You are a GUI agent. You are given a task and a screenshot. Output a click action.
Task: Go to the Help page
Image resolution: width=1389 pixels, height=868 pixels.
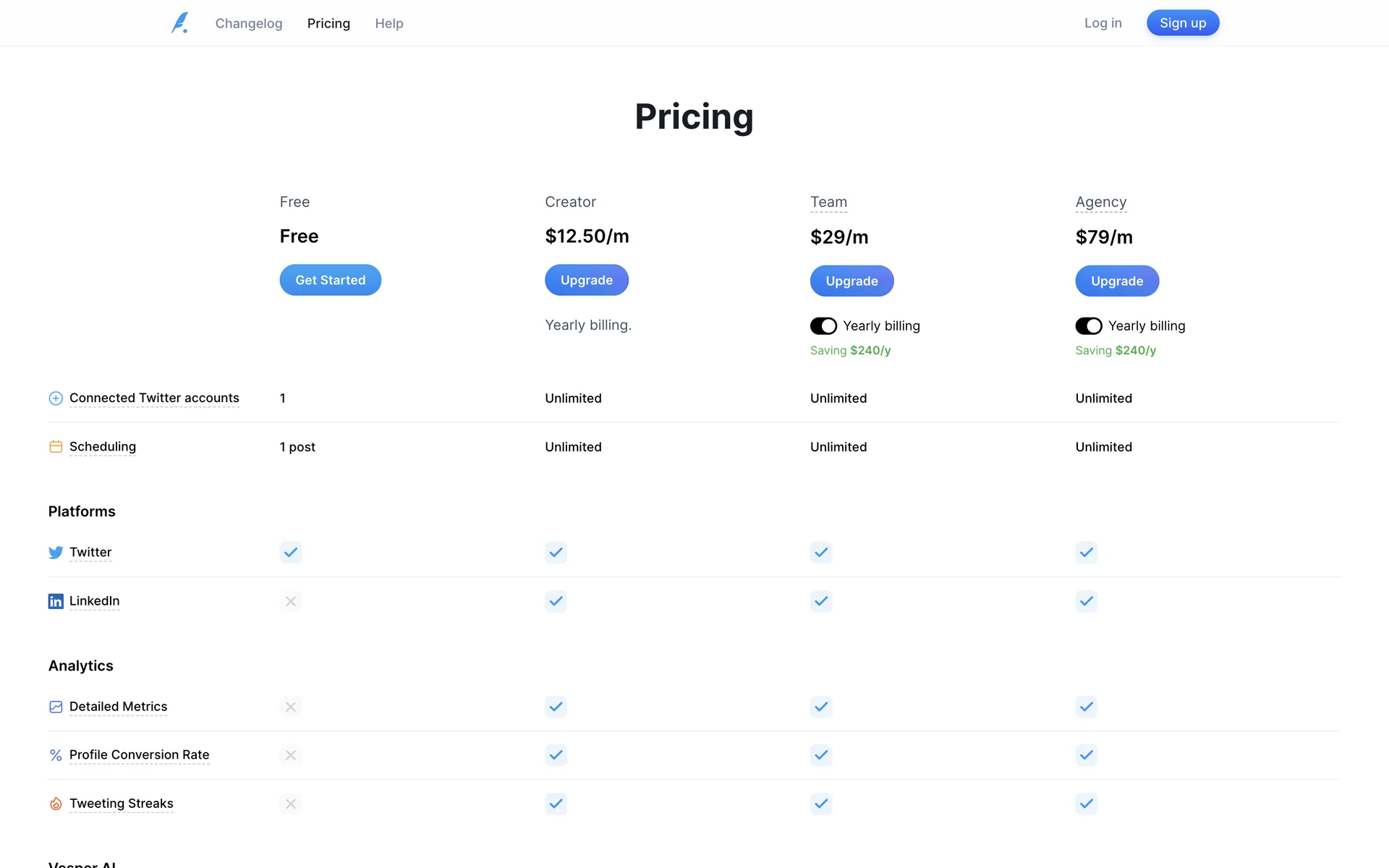[x=389, y=23]
